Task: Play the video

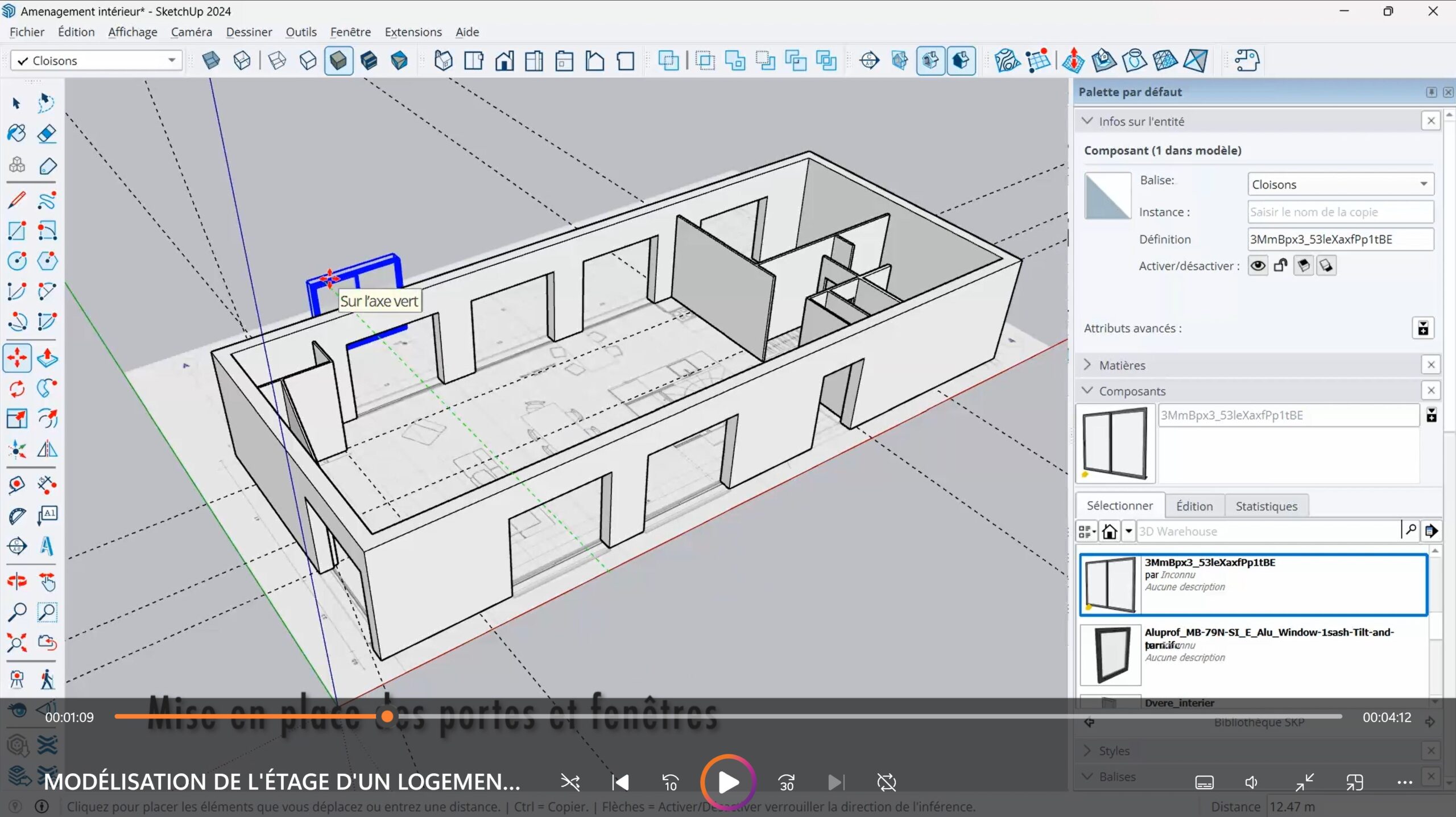Action: click(x=728, y=782)
